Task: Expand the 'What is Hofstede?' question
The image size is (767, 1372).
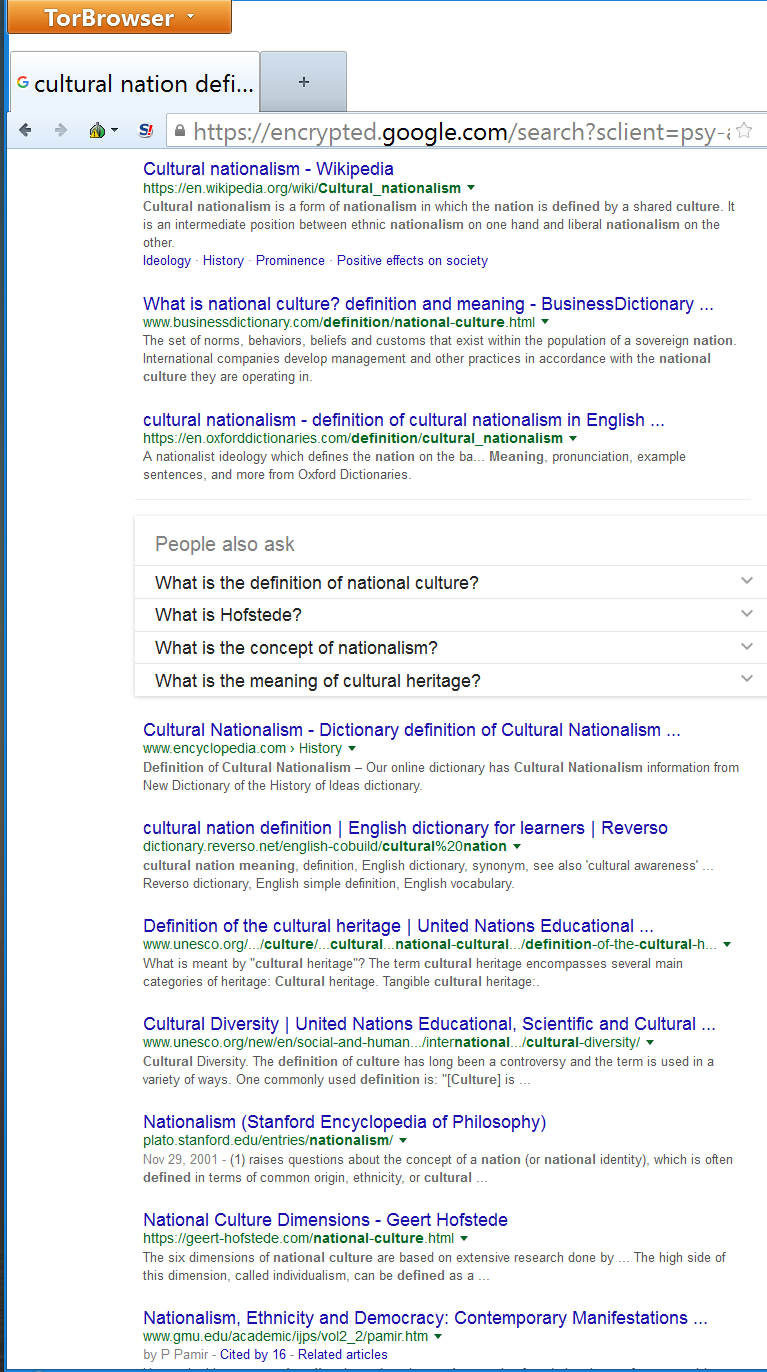Action: [450, 615]
